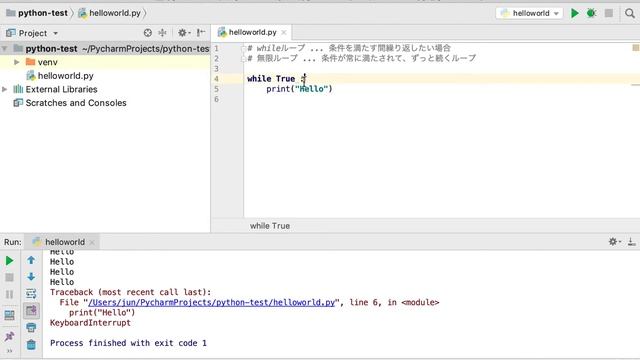
Task: Select the python-test root project row
Action: [x=105, y=49]
